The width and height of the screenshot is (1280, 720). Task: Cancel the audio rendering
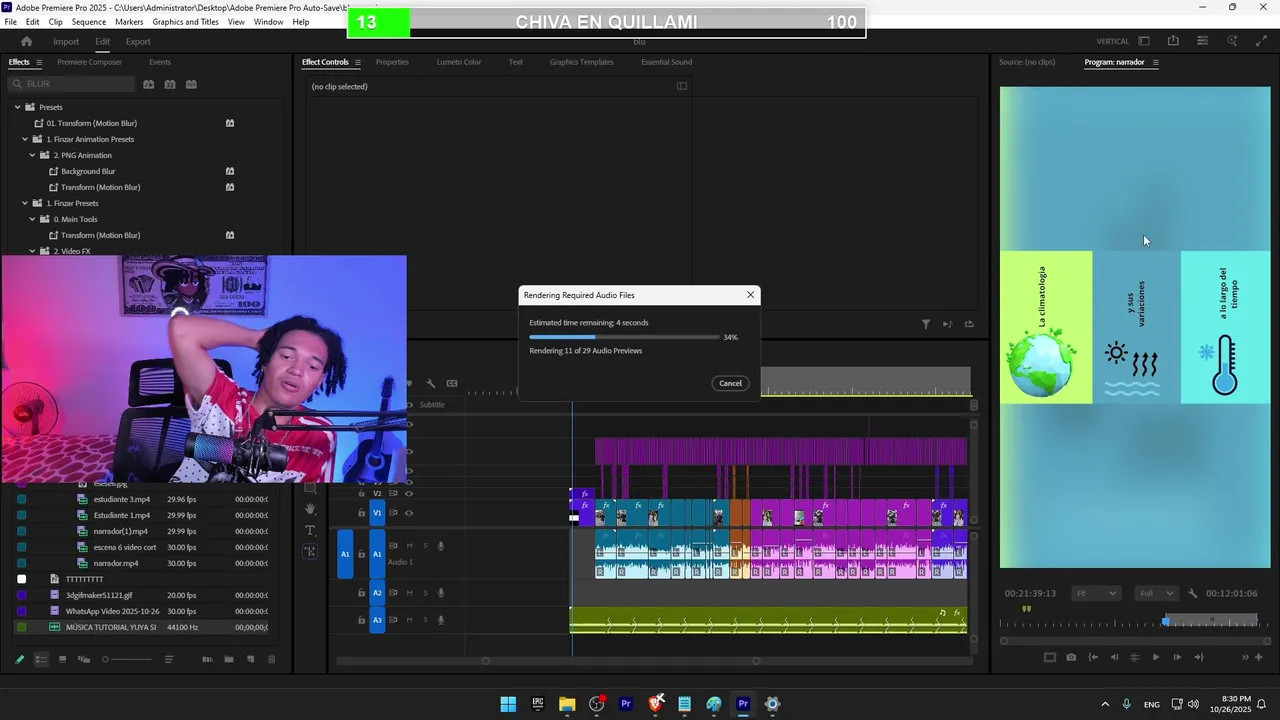point(730,383)
